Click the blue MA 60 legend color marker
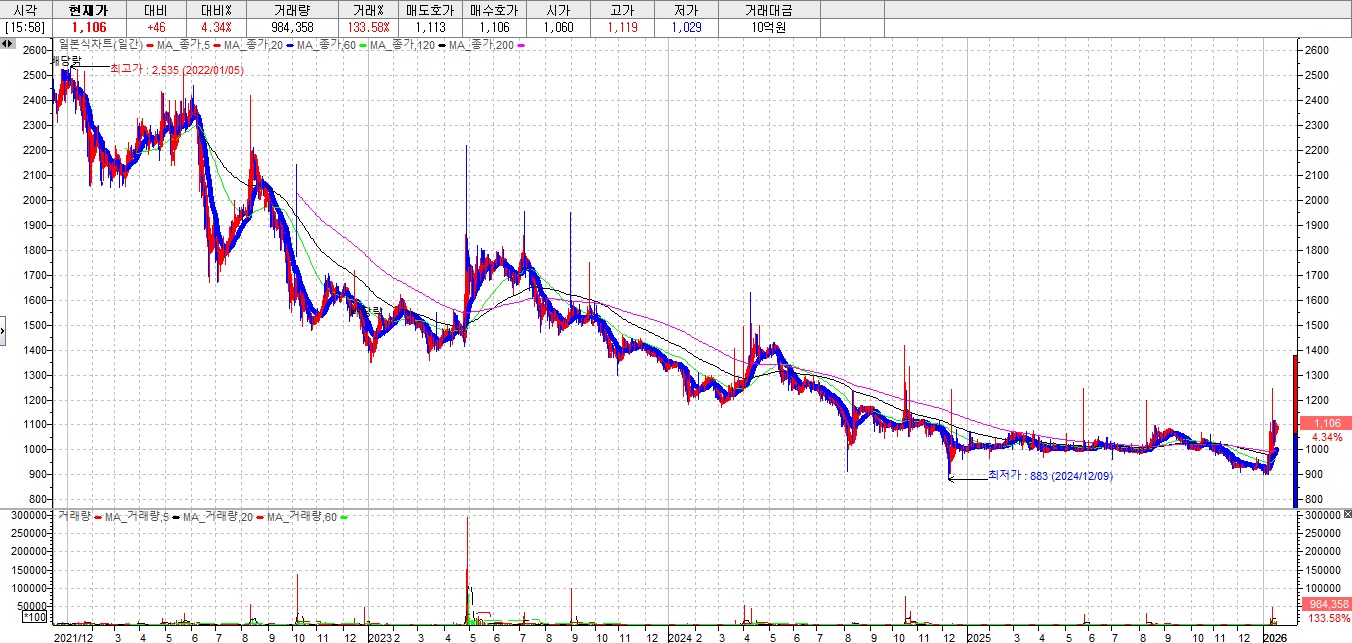The height and width of the screenshot is (643, 1352). (290, 45)
